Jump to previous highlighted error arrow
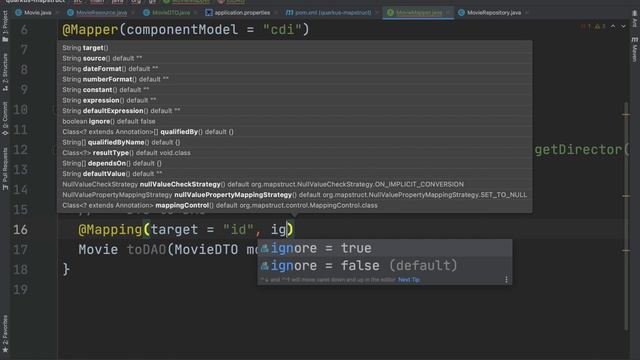The image size is (640, 360). pyautogui.click(x=613, y=27)
